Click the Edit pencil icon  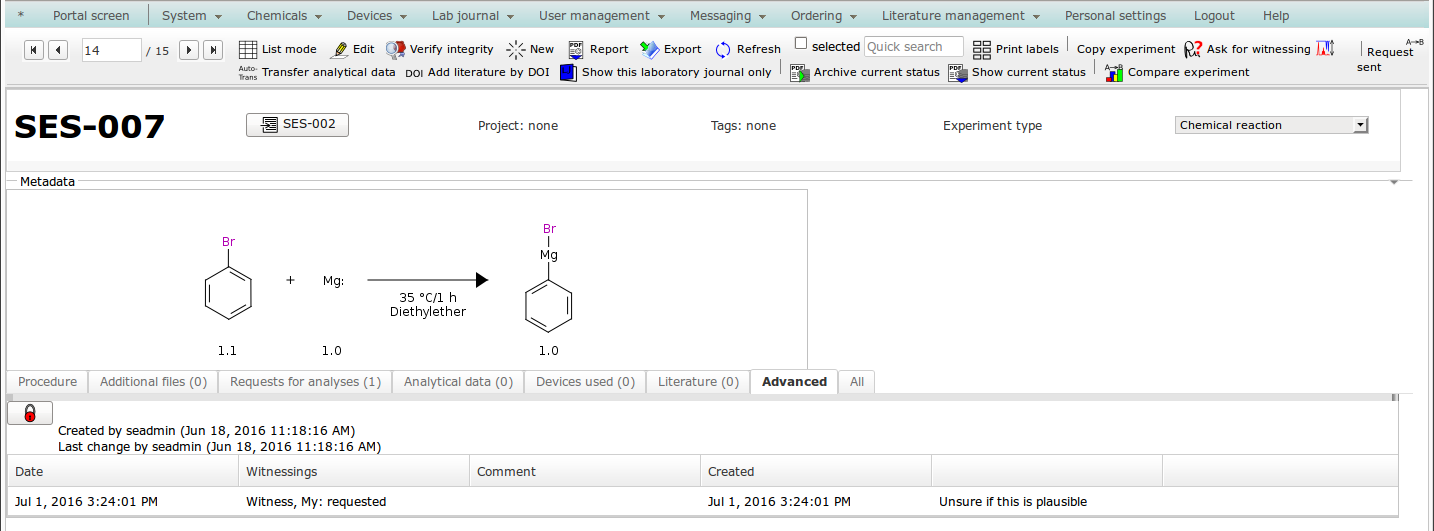pyautogui.click(x=339, y=49)
